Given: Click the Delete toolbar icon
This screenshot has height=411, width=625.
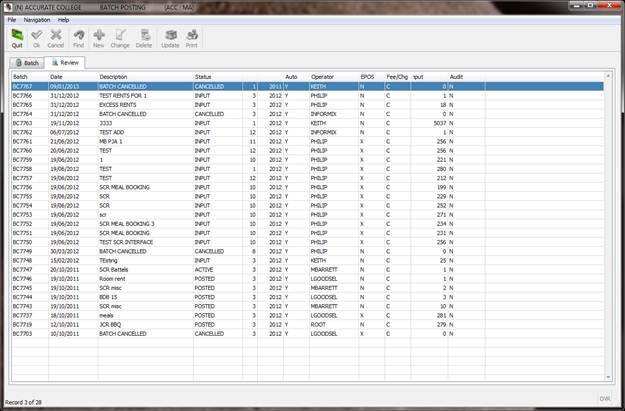Looking at the screenshot, I should tap(144, 37).
